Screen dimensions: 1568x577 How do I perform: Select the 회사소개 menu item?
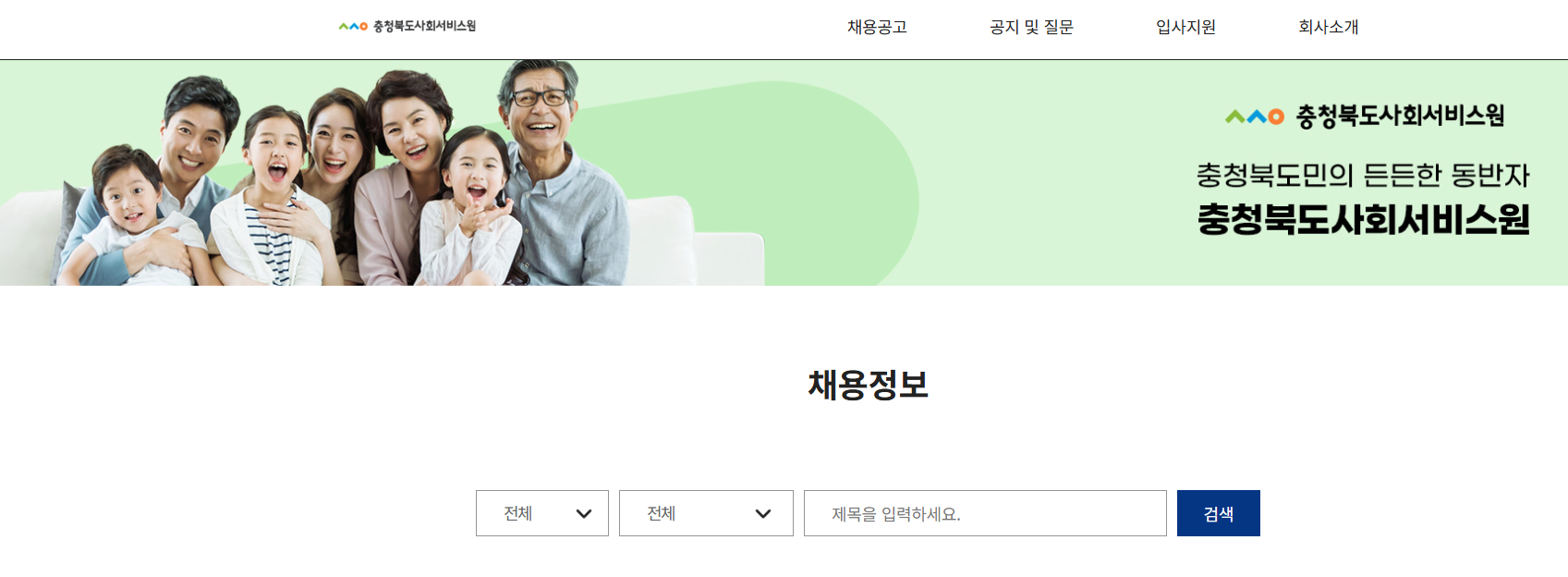[1328, 28]
